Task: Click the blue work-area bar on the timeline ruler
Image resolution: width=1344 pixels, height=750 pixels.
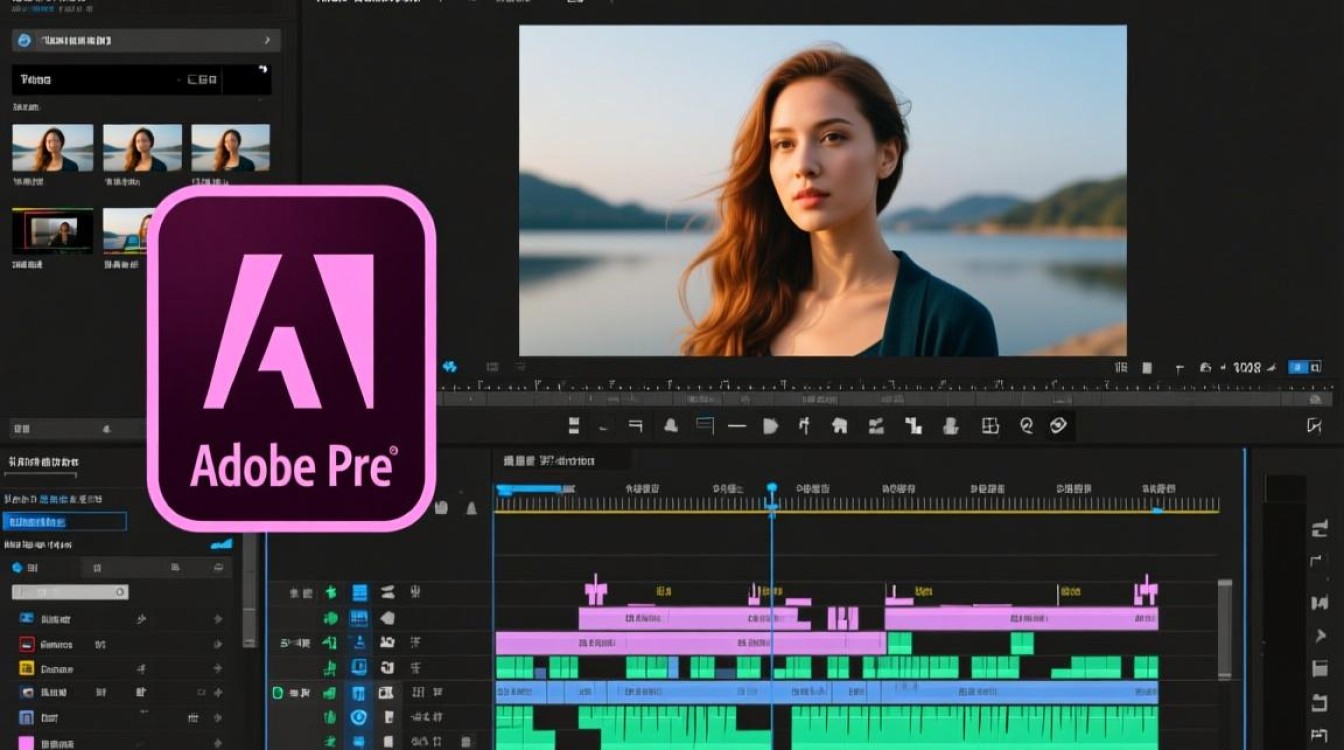Action: (x=531, y=489)
